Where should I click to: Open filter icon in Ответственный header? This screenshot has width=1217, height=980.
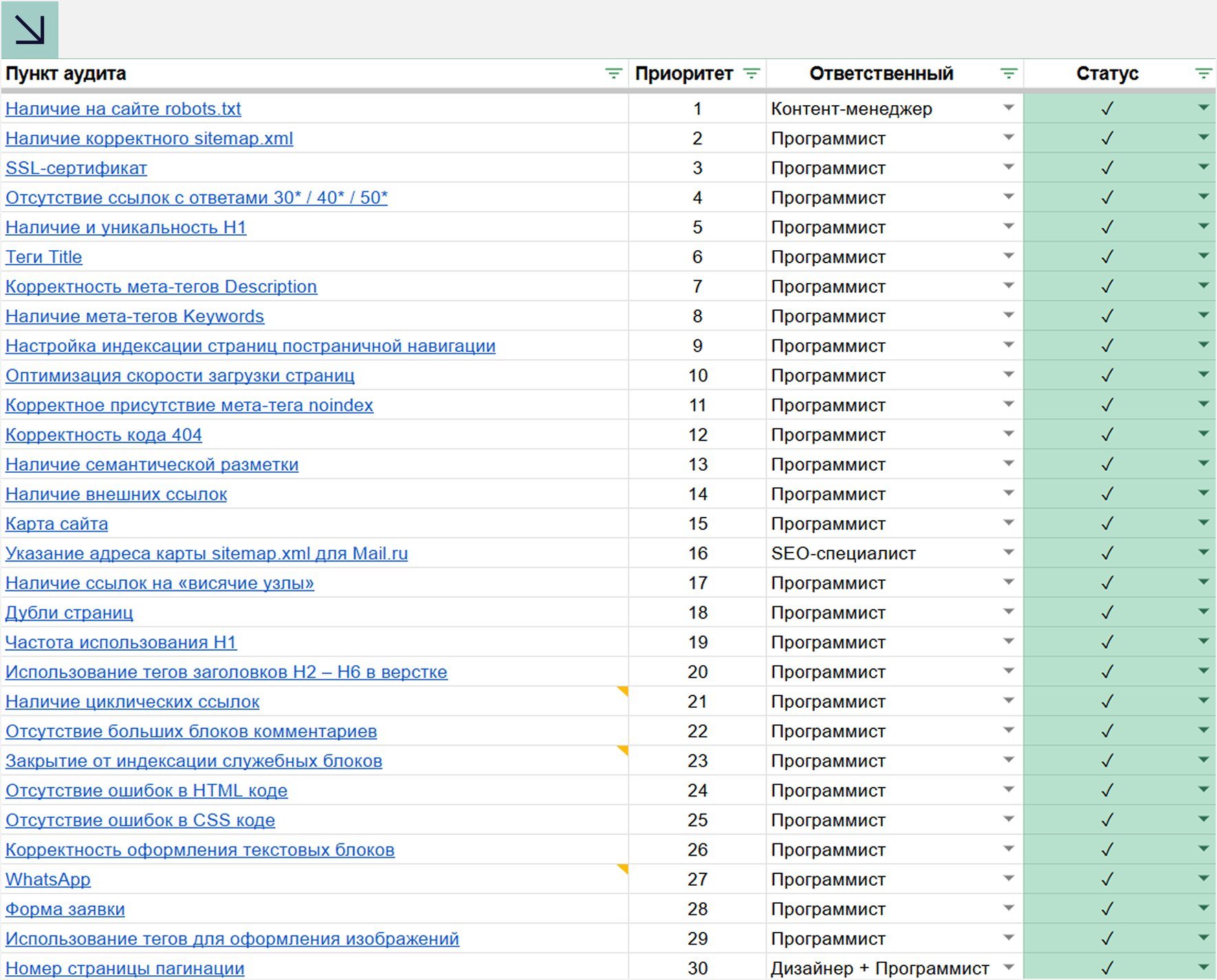tap(1008, 74)
